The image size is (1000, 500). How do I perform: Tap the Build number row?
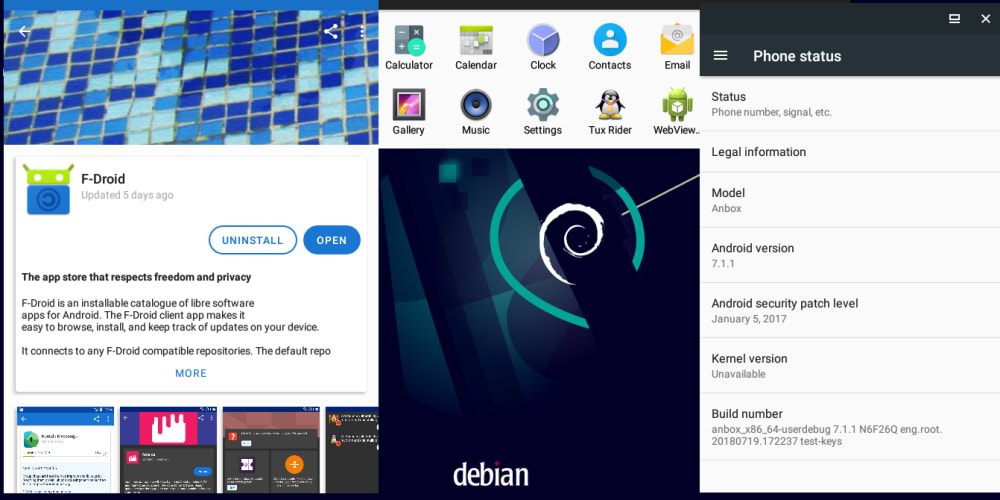(849, 427)
